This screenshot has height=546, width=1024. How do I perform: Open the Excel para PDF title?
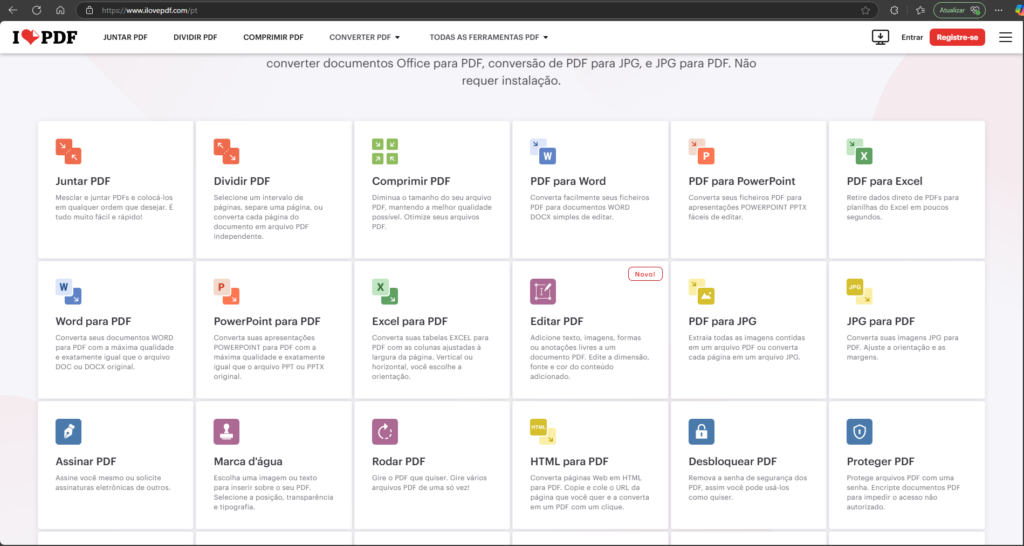409,321
